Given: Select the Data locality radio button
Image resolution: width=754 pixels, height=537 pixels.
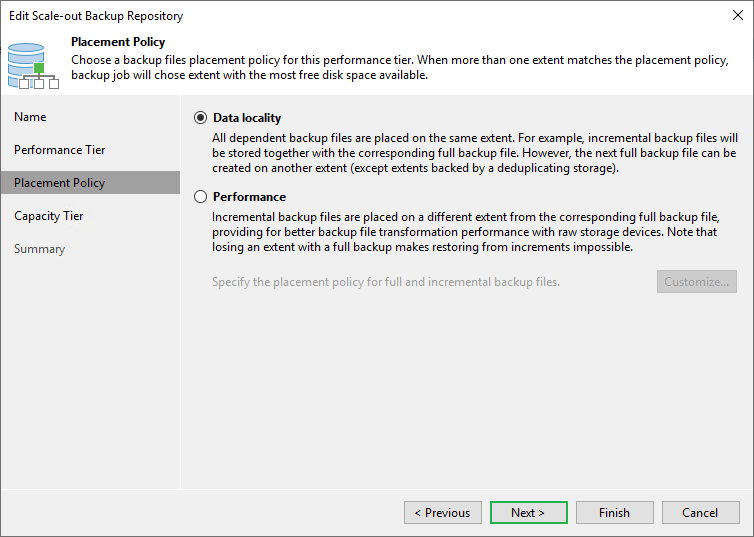Looking at the screenshot, I should 201,117.
